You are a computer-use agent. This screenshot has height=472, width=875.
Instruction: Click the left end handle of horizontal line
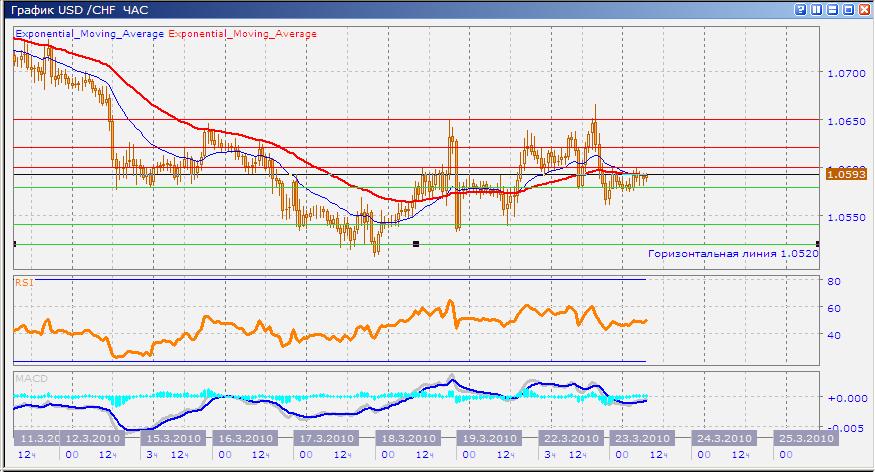pyautogui.click(x=14, y=244)
